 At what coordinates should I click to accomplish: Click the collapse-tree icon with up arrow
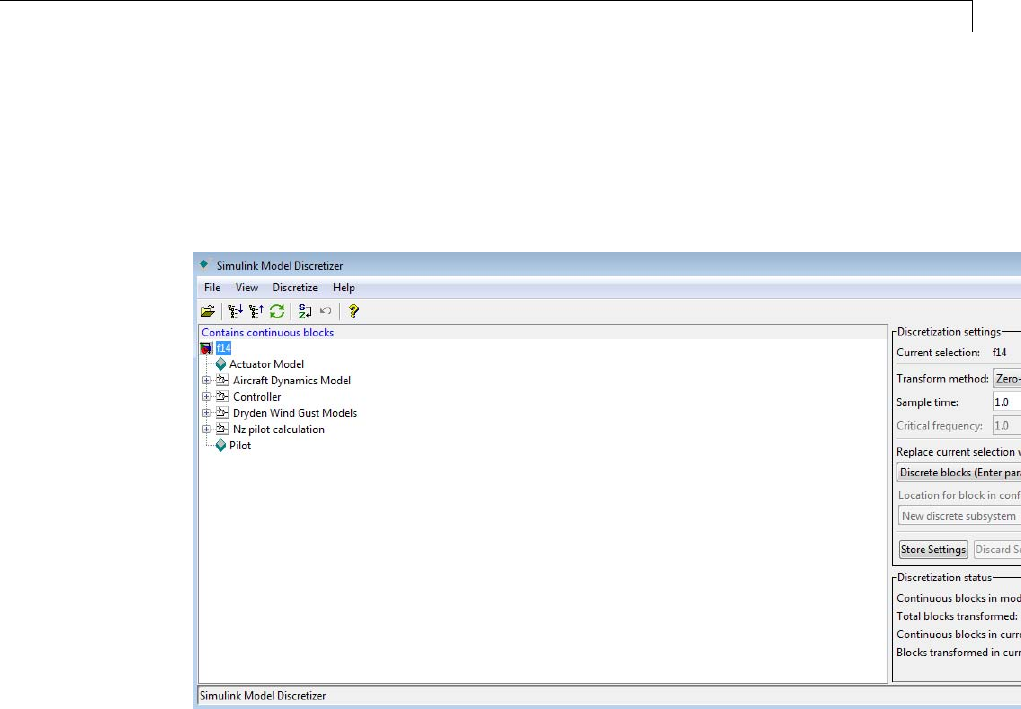click(256, 311)
